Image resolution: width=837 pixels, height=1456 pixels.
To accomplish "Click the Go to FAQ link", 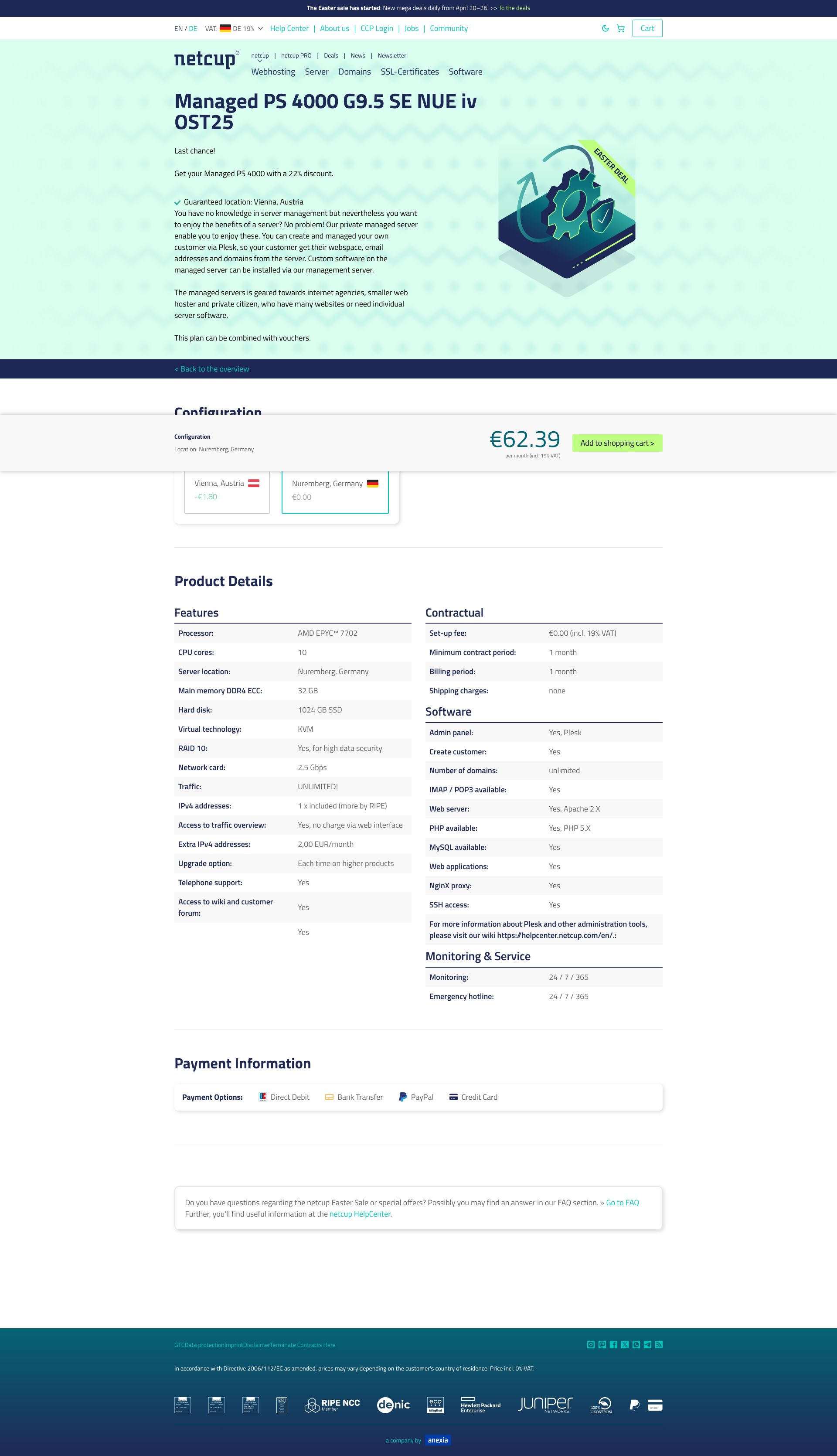I will click(x=623, y=1202).
